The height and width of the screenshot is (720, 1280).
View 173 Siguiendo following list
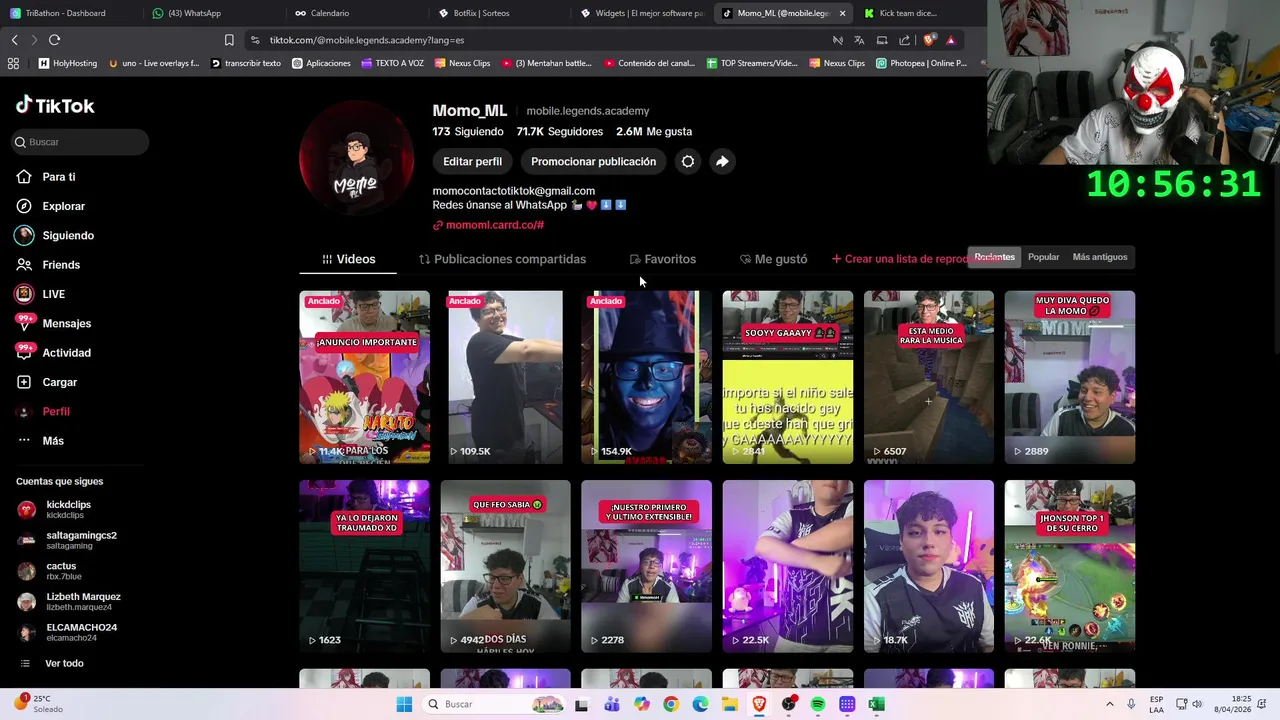click(468, 131)
